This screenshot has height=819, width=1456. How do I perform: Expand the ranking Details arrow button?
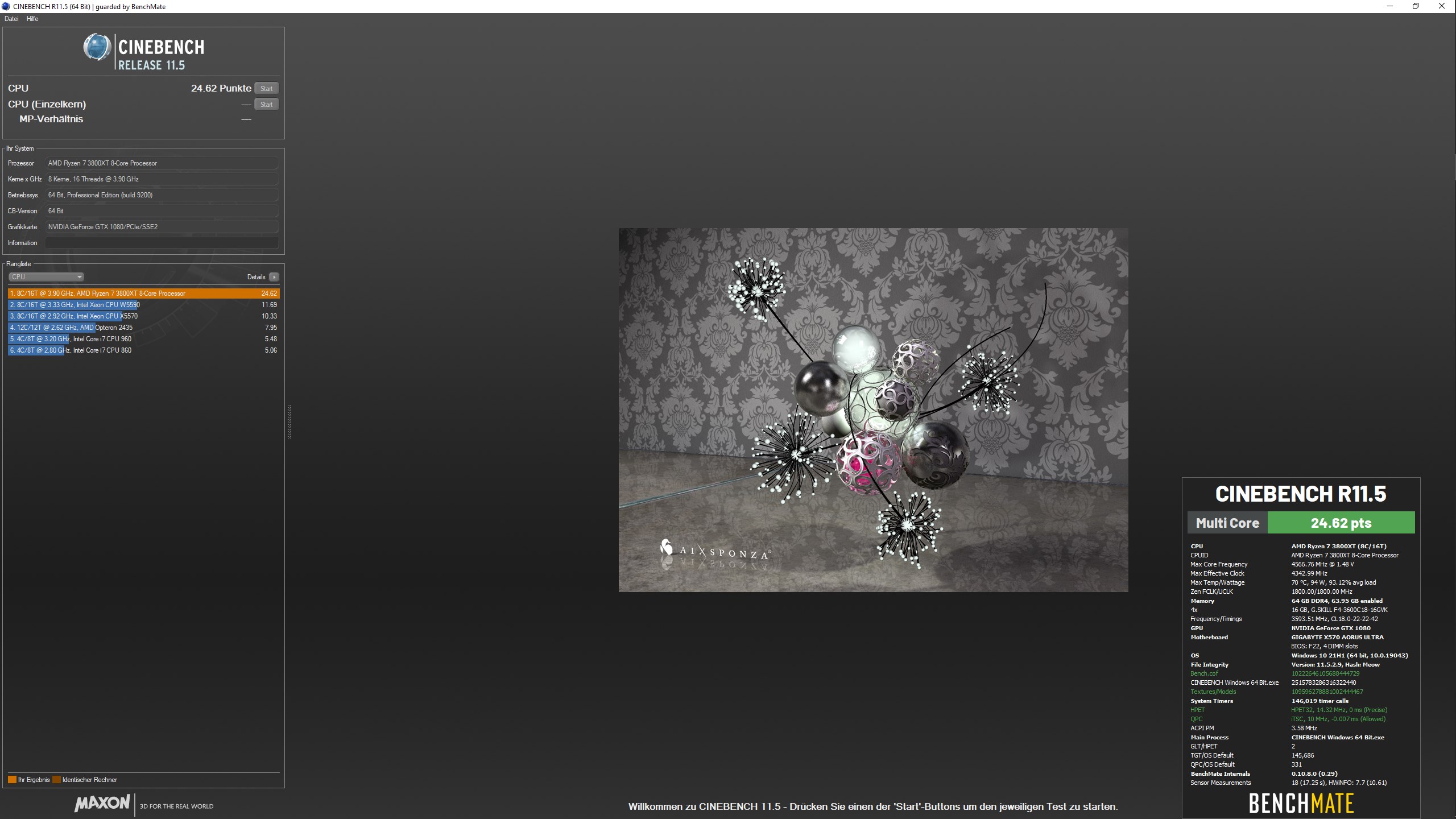[274, 277]
